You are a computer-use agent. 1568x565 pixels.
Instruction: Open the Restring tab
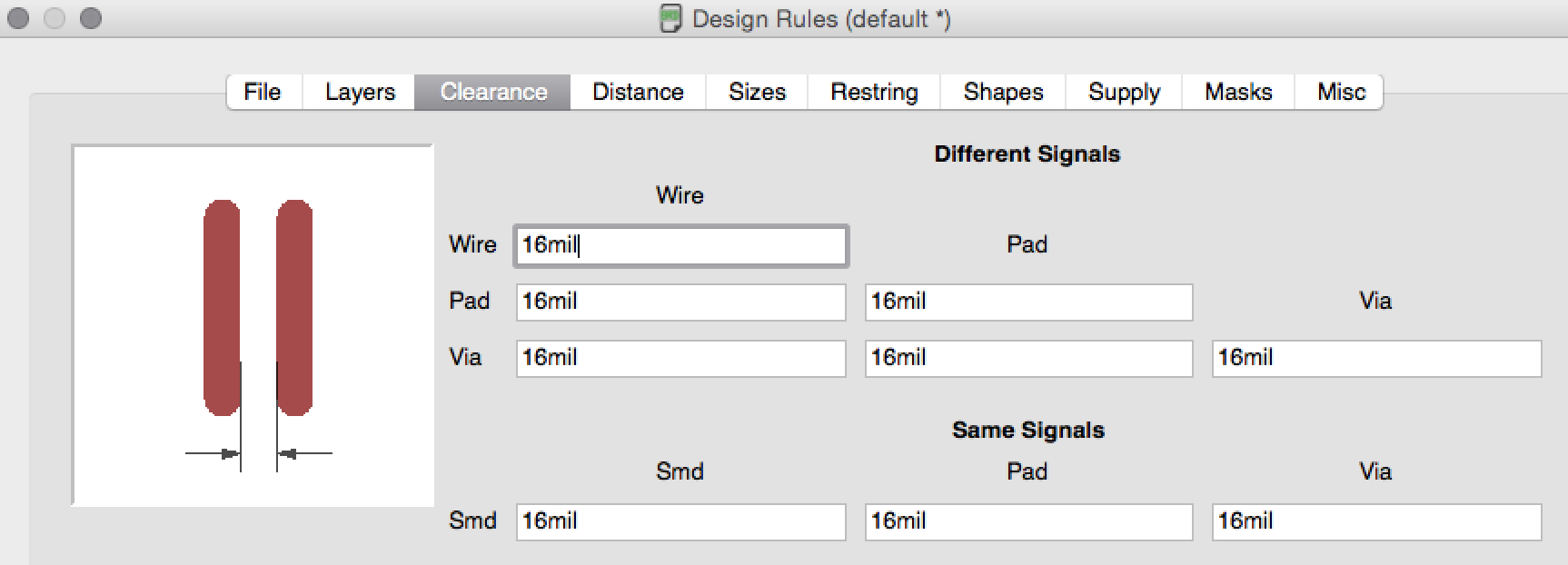874,92
